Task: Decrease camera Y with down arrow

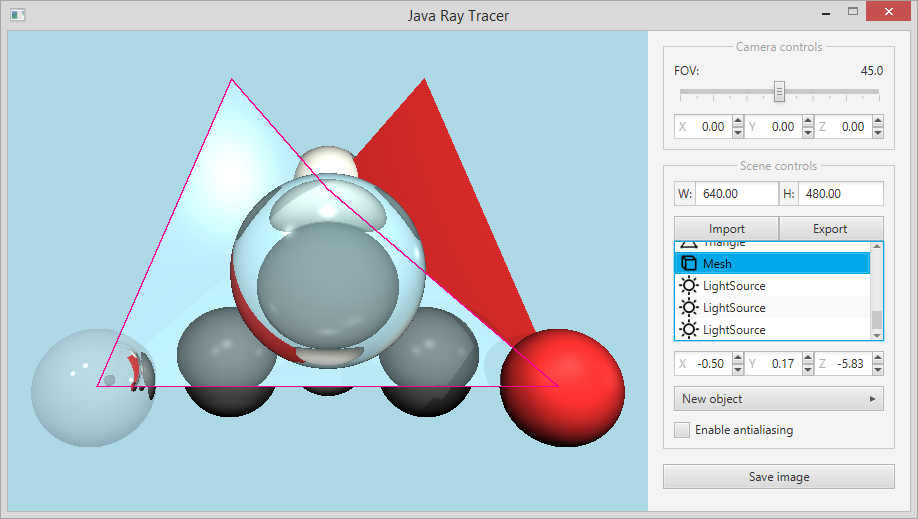Action: (808, 132)
